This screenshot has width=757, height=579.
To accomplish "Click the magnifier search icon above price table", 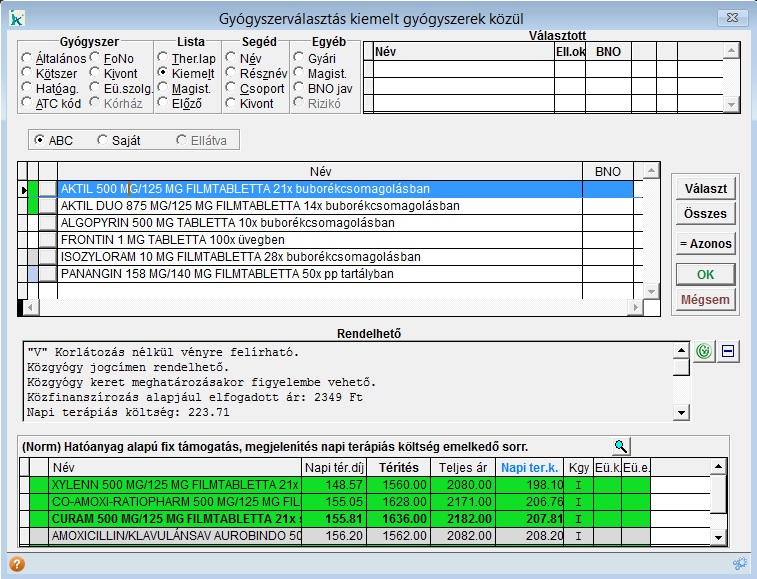I will pos(621,446).
